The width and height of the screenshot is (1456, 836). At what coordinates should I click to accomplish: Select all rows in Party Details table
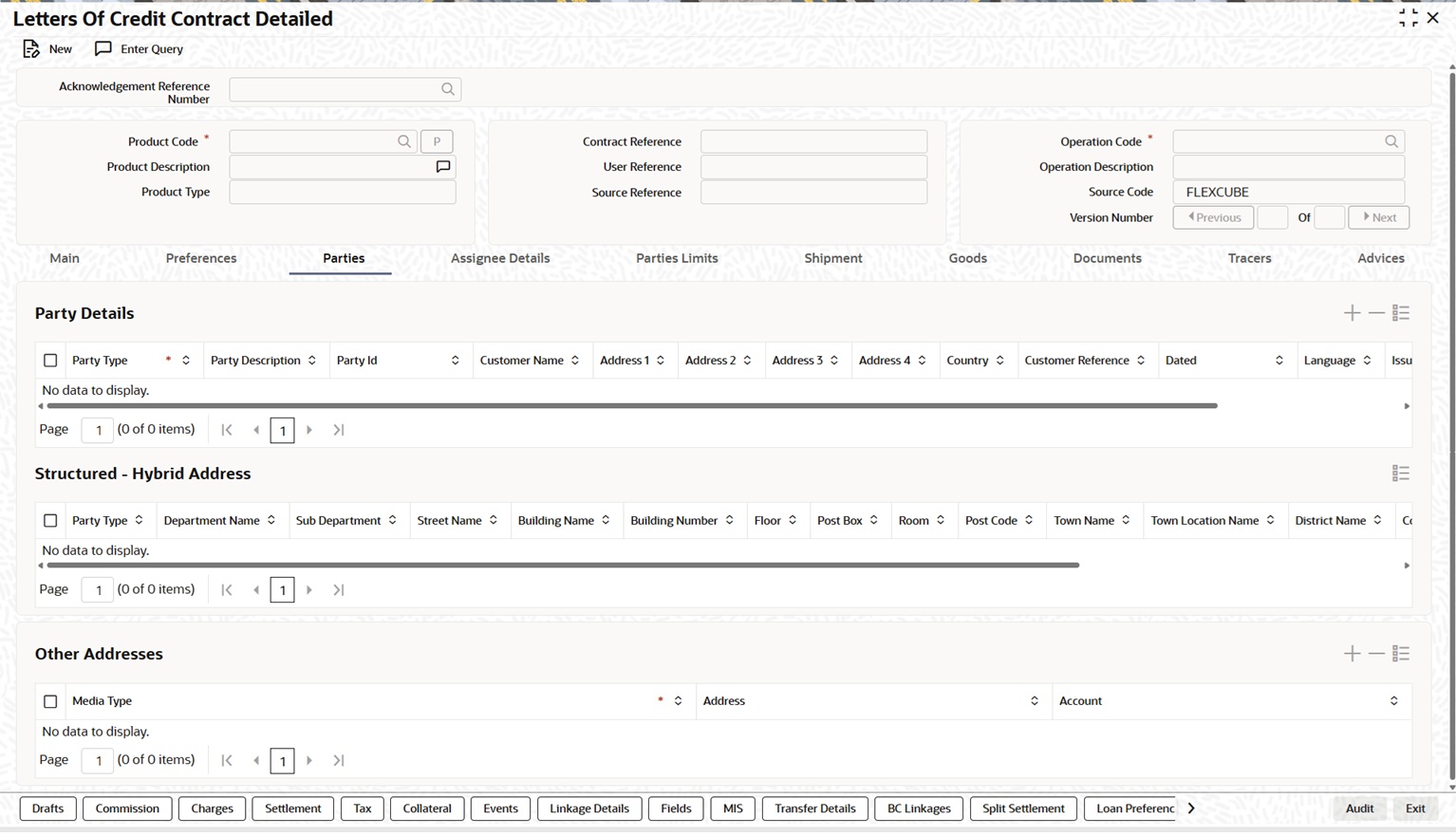(50, 361)
